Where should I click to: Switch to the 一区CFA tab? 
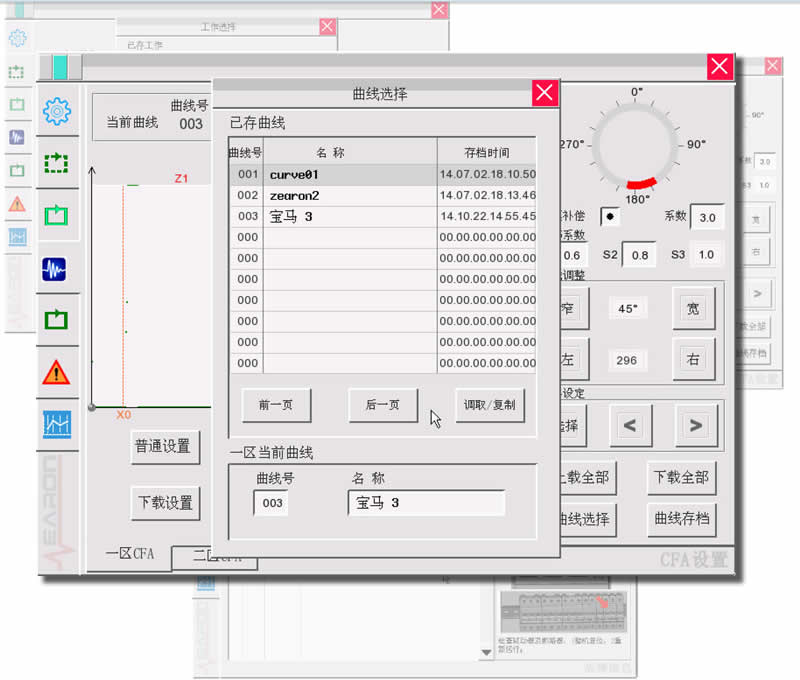(x=130, y=555)
